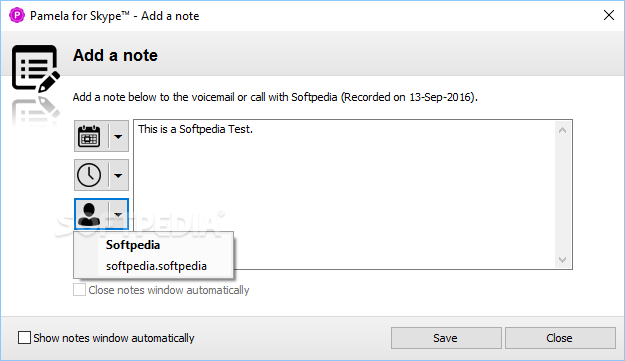Click the person insert-contact icon
The height and width of the screenshot is (361, 625).
click(x=89, y=214)
